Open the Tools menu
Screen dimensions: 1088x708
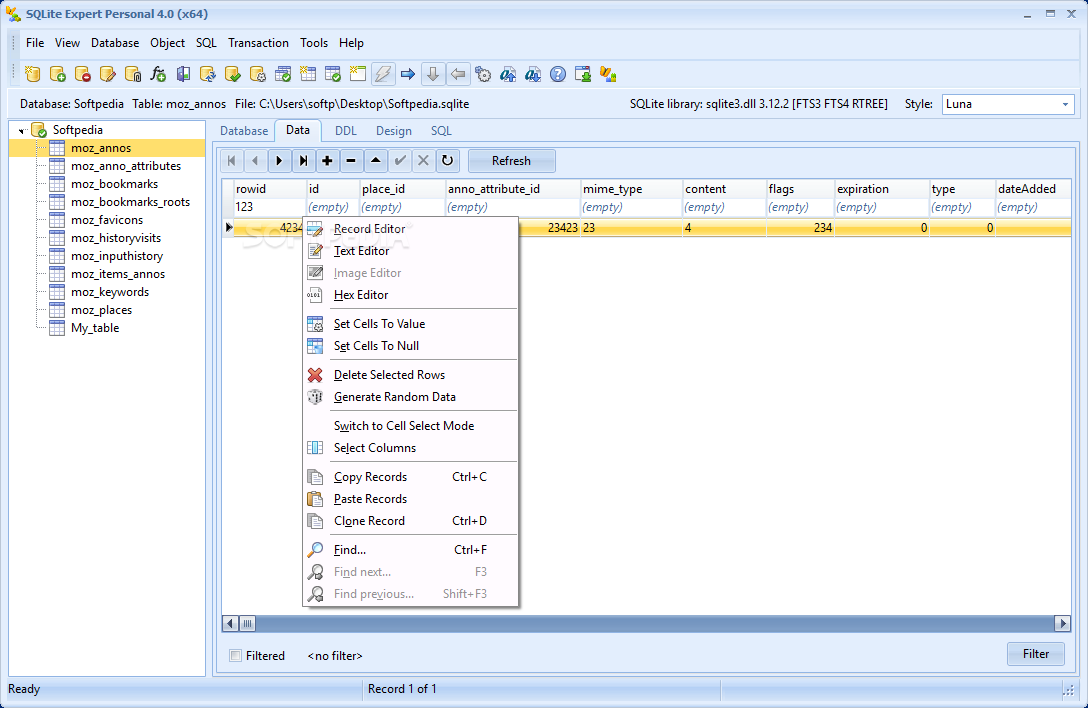314,43
